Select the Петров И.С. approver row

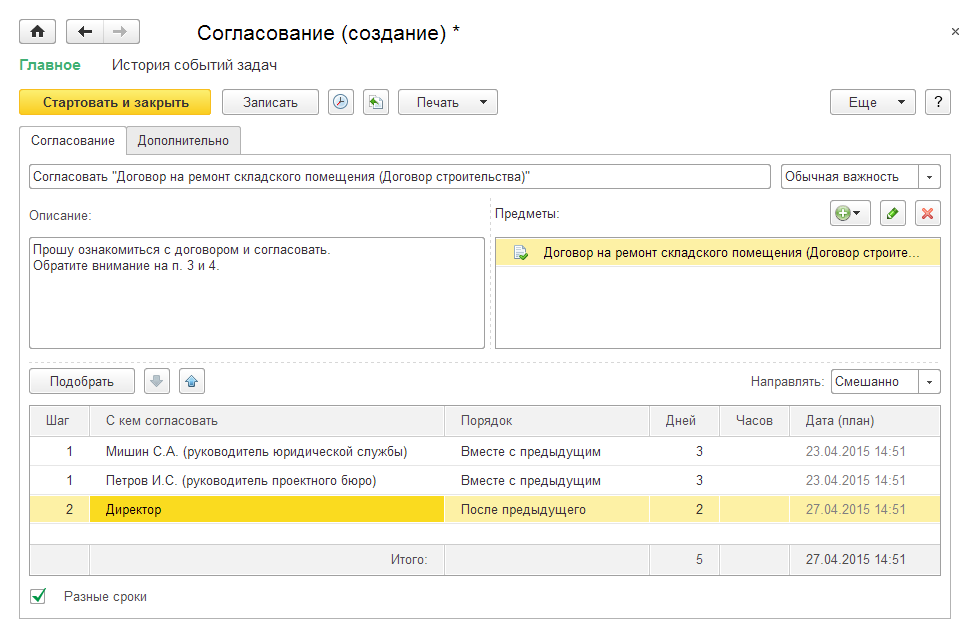(x=485, y=480)
